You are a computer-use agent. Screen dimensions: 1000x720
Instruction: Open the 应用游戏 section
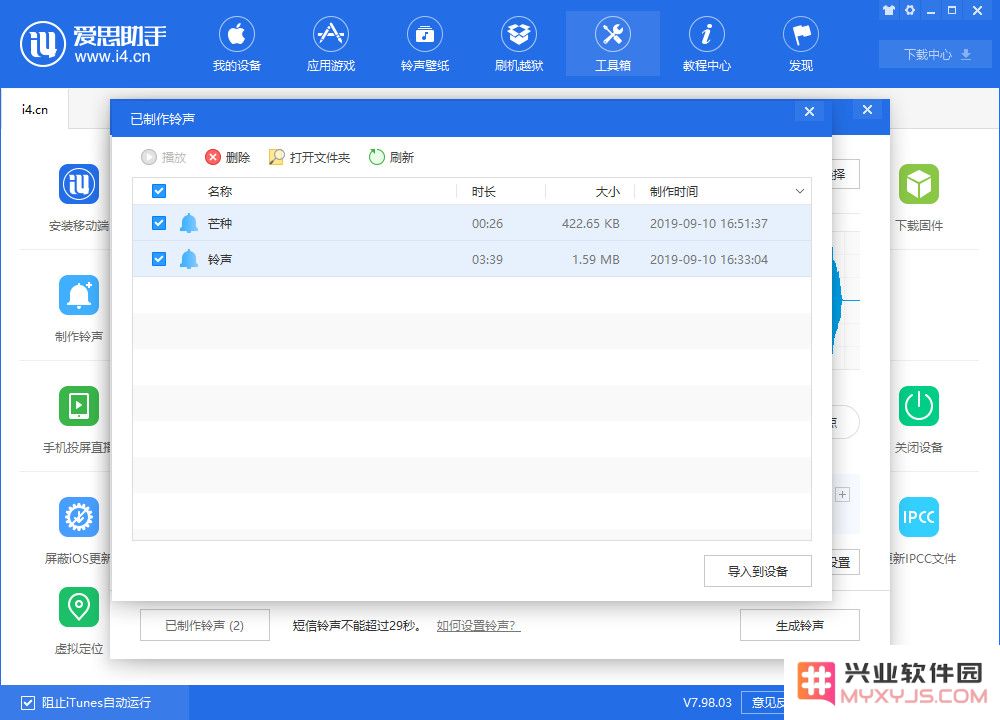[x=330, y=44]
